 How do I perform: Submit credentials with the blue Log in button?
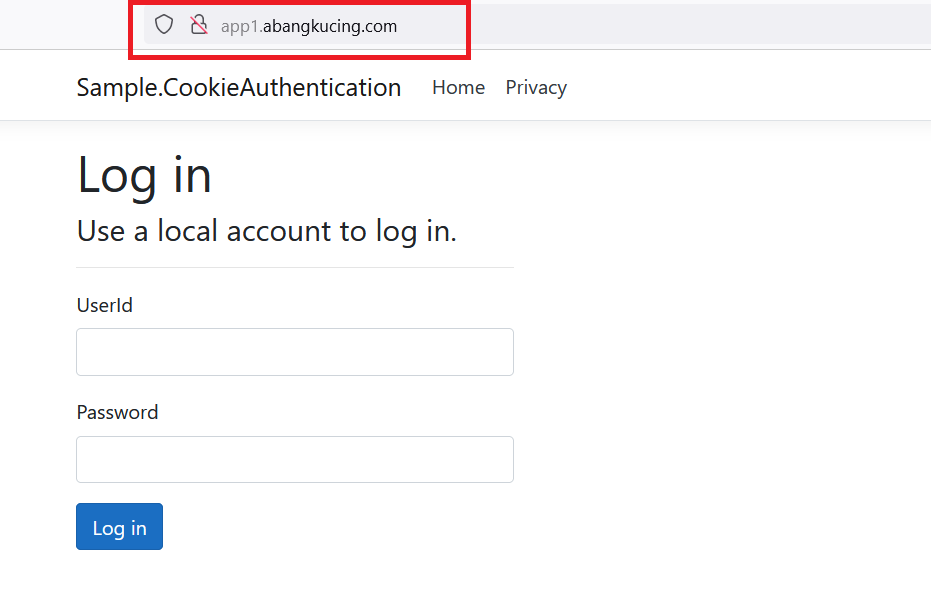point(119,526)
